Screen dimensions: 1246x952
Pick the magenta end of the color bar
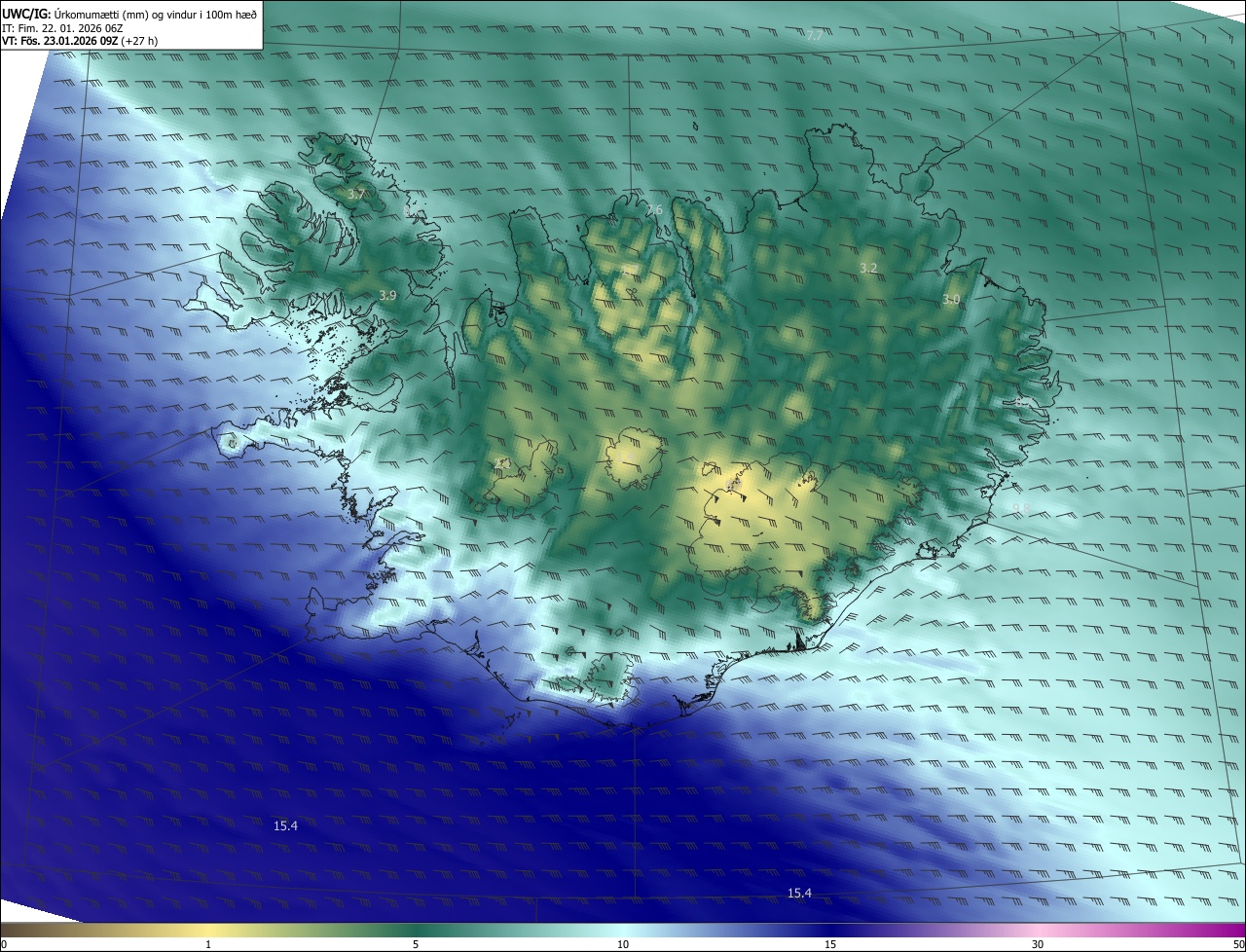tap(1234, 930)
